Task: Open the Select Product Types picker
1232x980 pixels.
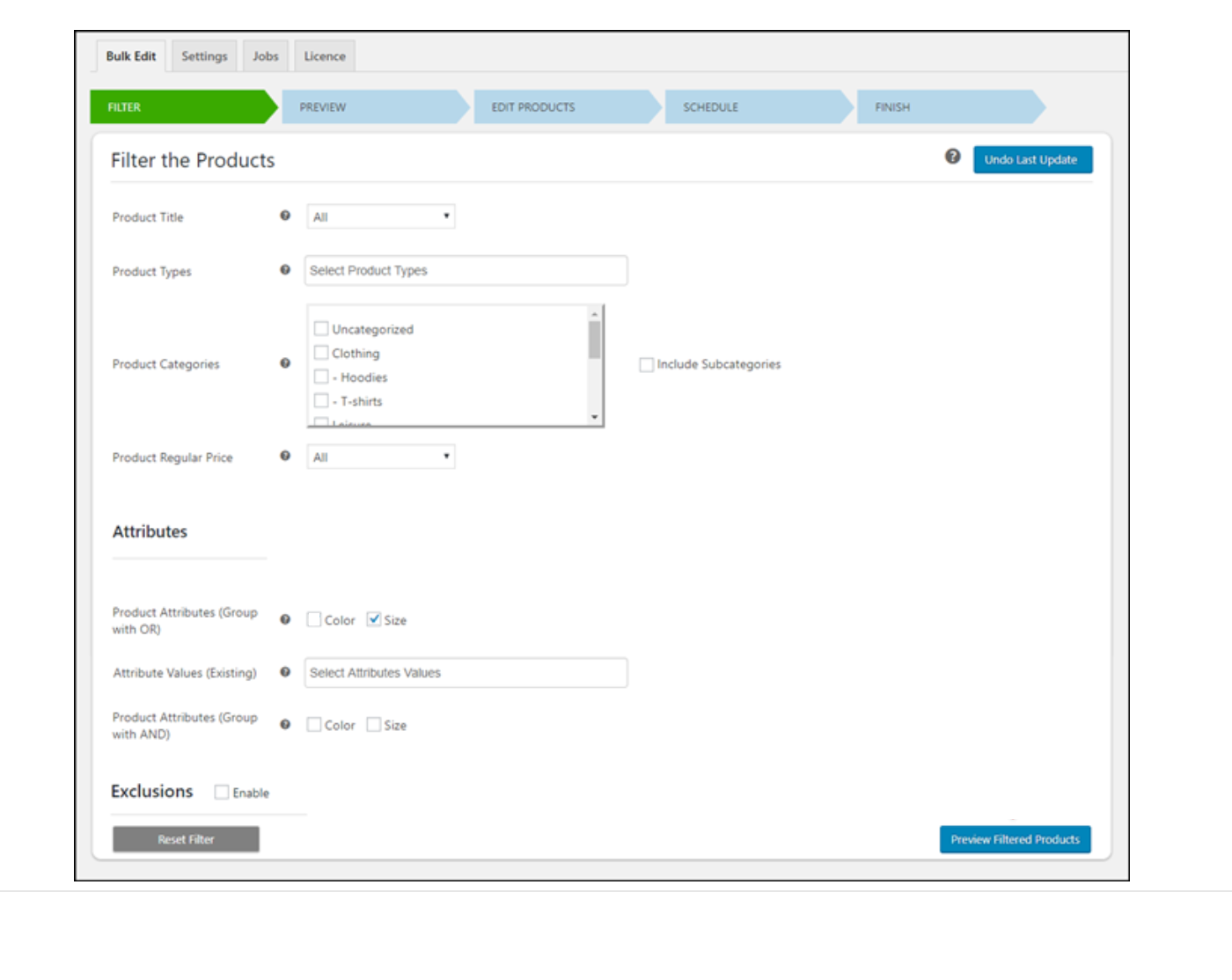Action: [465, 271]
